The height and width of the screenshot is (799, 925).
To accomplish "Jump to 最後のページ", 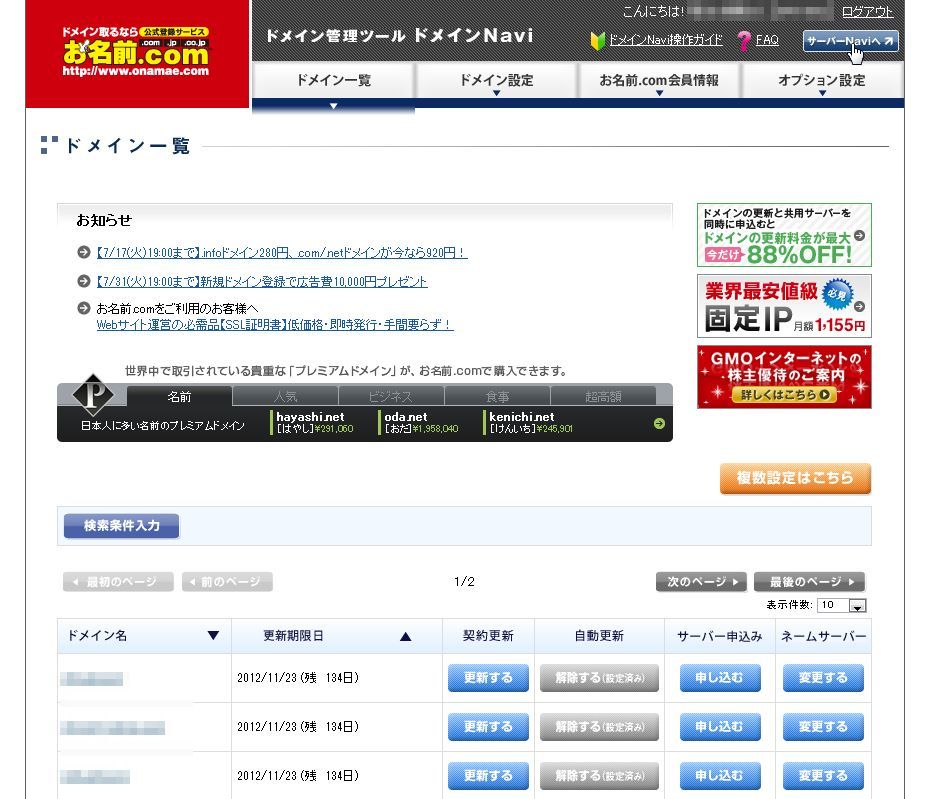I will tap(809, 582).
